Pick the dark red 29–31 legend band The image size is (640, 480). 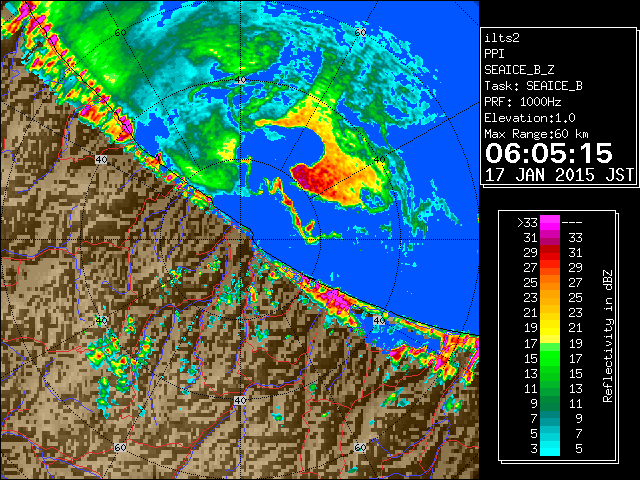[x=550, y=253]
